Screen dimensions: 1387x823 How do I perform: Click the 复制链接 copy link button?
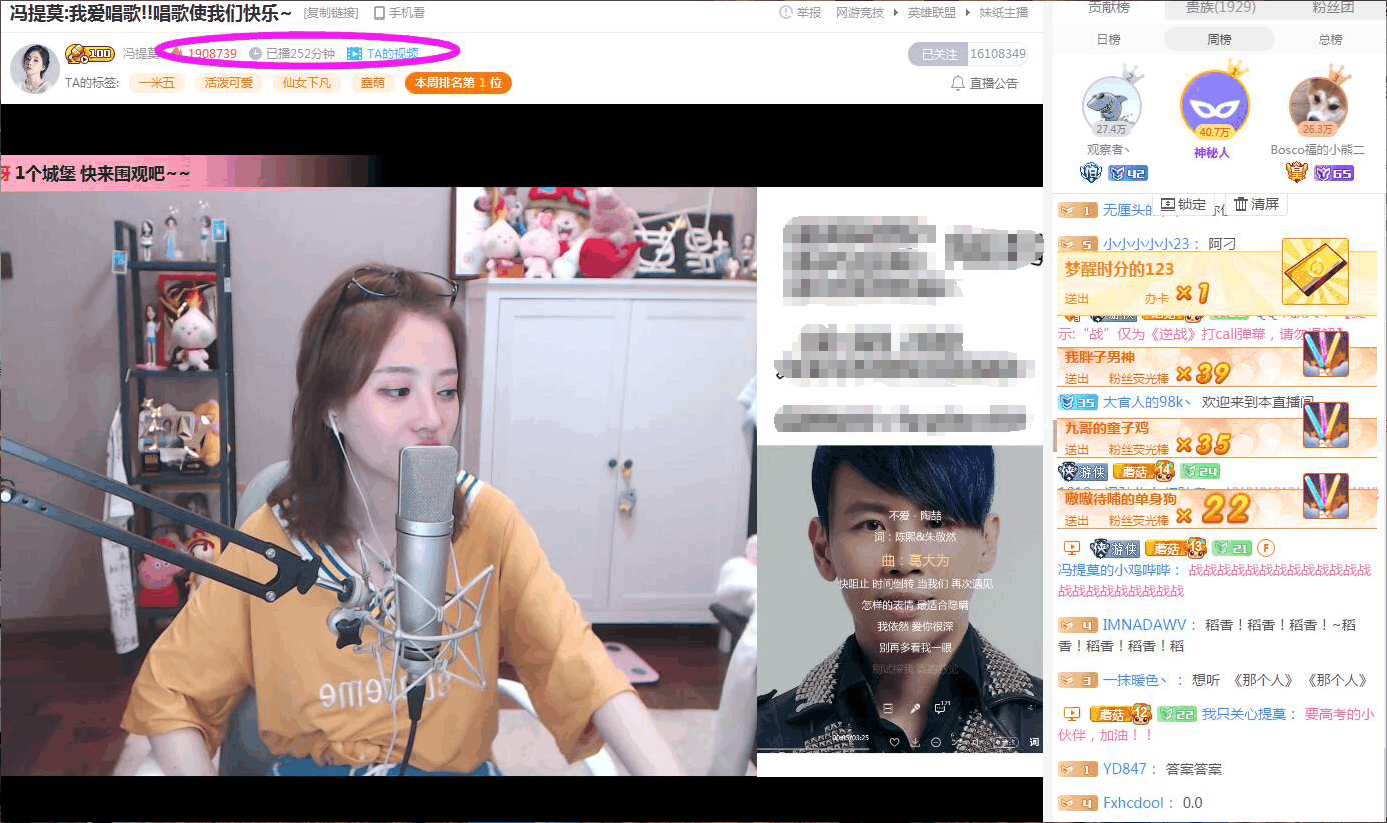pyautogui.click(x=331, y=13)
